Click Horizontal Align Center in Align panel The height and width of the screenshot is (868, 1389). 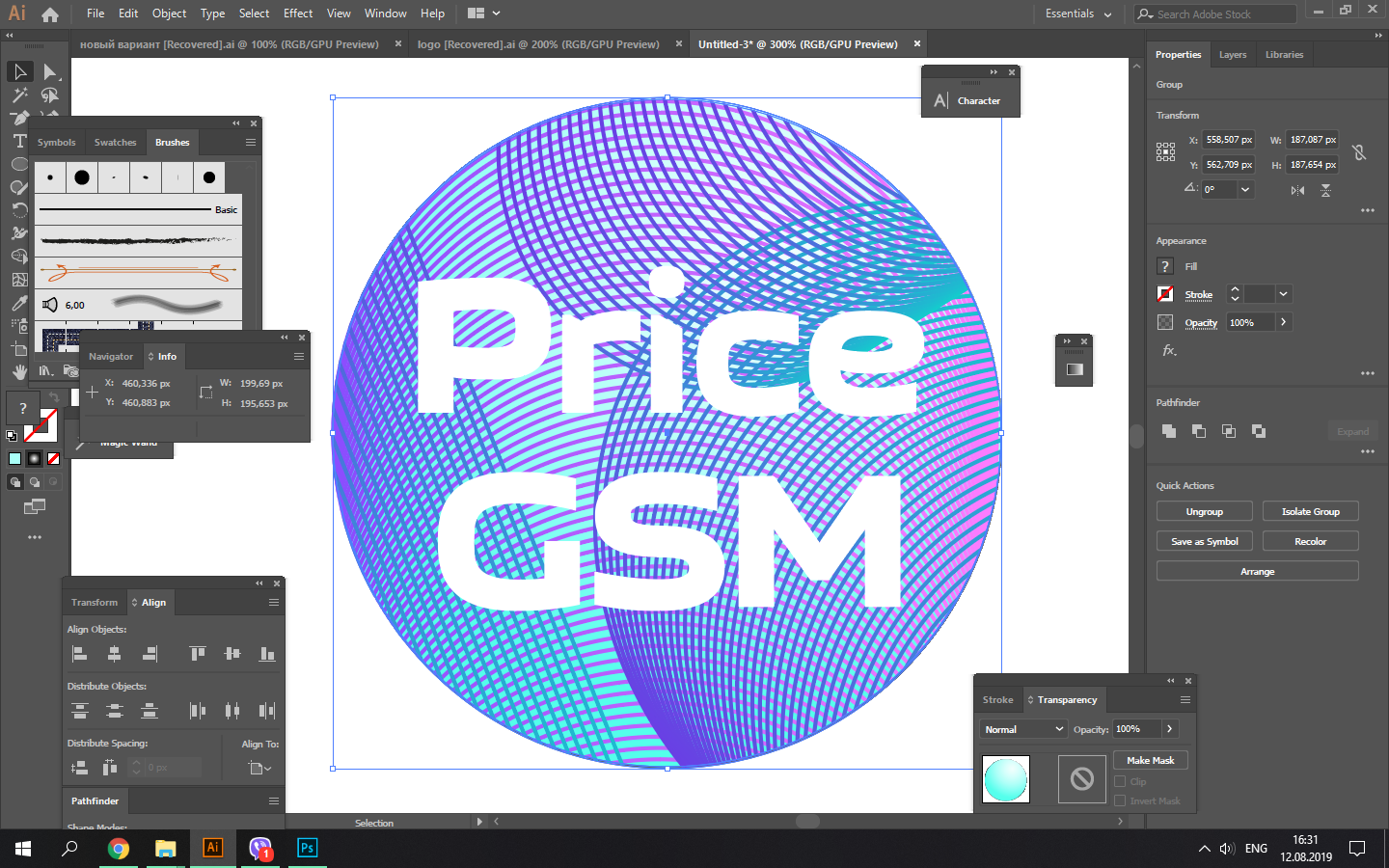click(x=115, y=654)
